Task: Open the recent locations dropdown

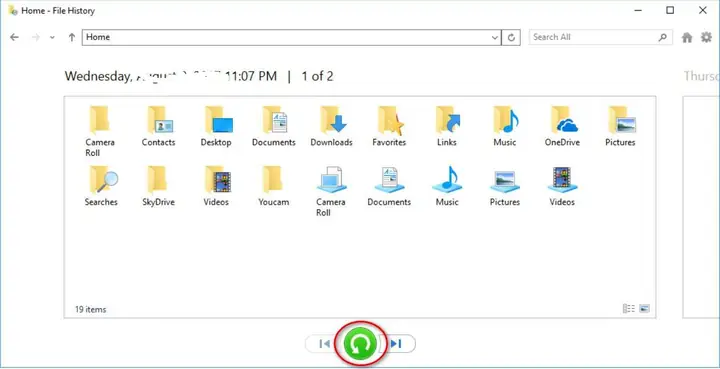Action: pyautogui.click(x=52, y=38)
